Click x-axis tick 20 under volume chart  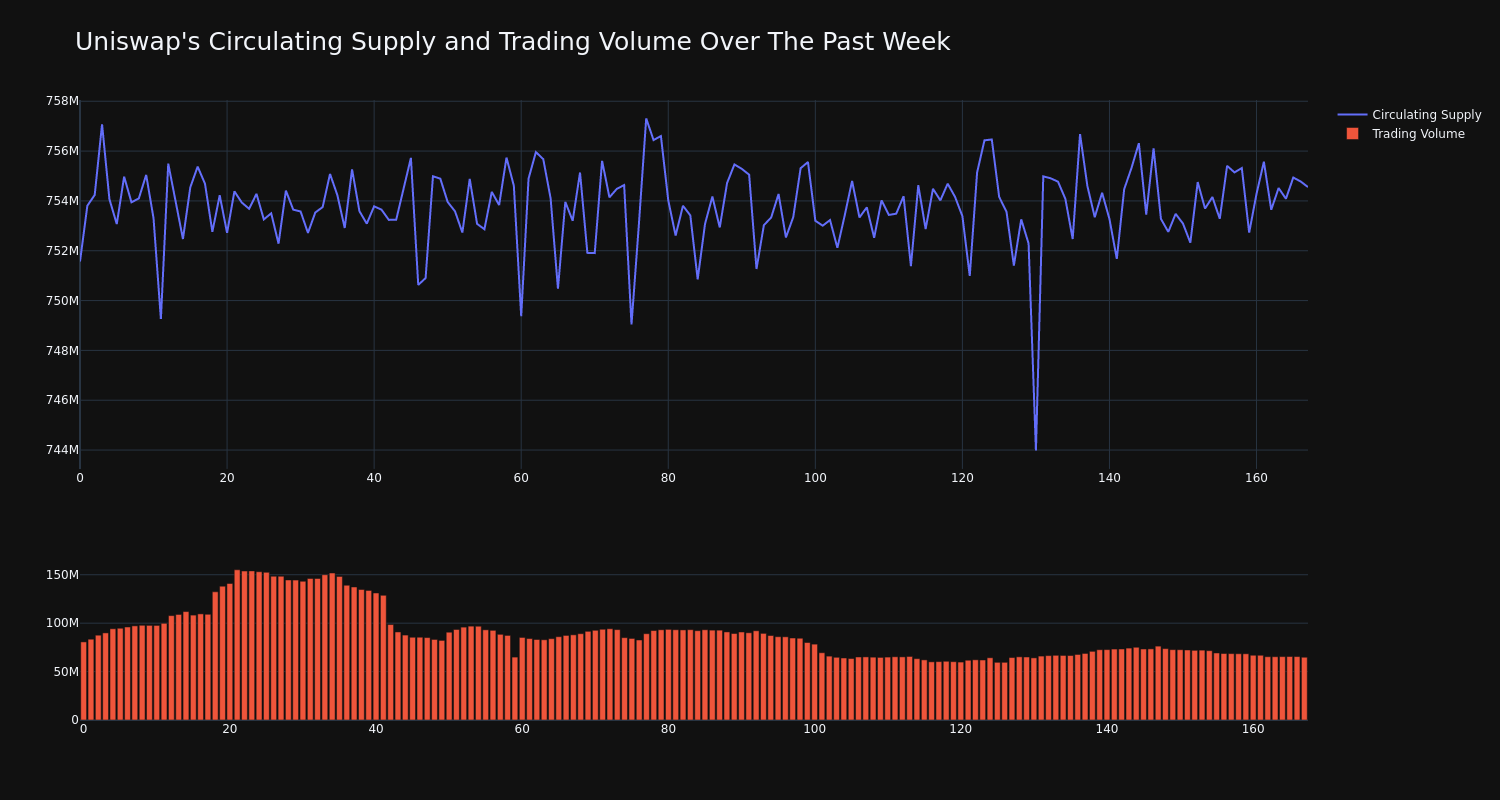point(230,729)
